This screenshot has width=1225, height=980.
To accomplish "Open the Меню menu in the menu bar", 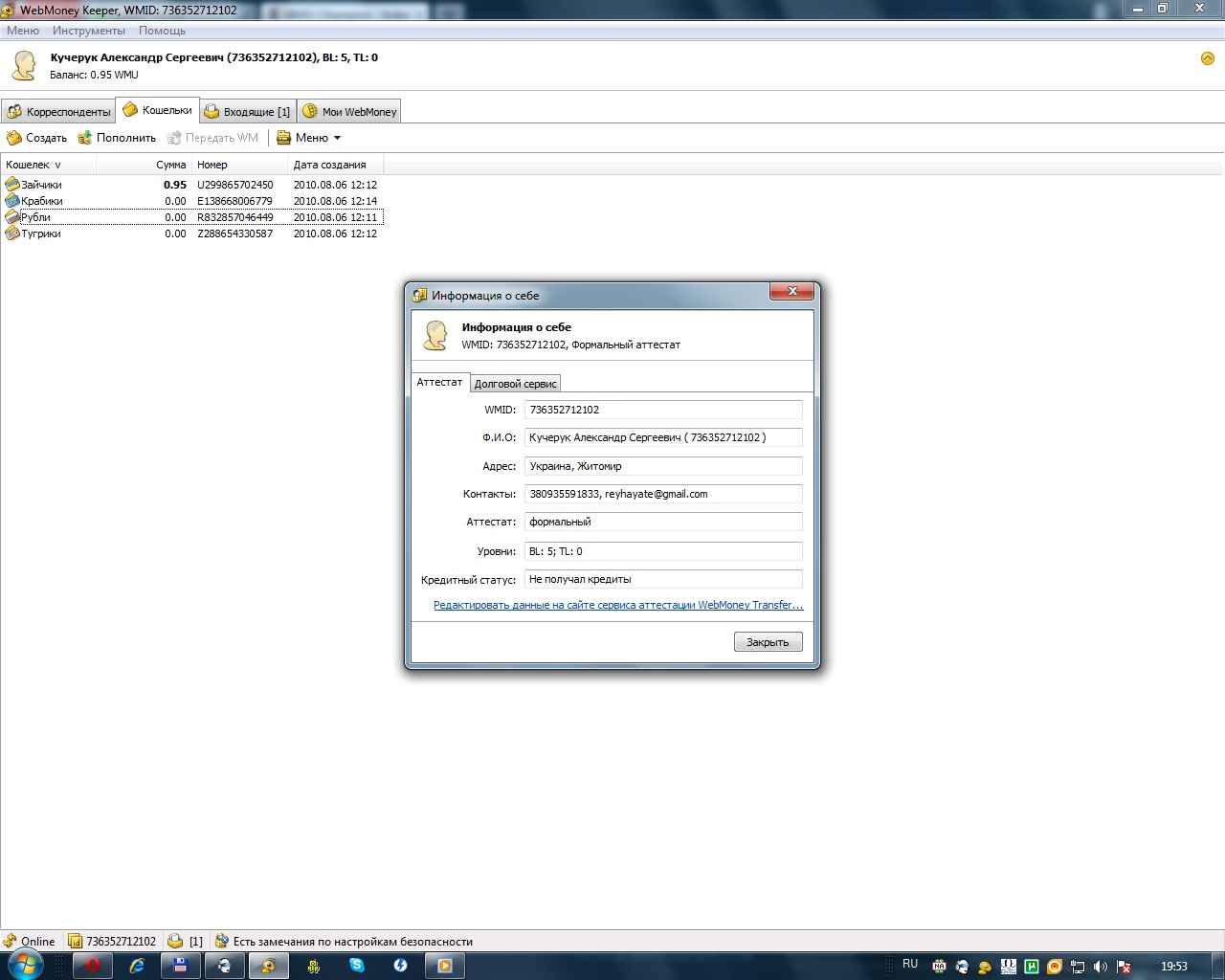I will tap(23, 31).
